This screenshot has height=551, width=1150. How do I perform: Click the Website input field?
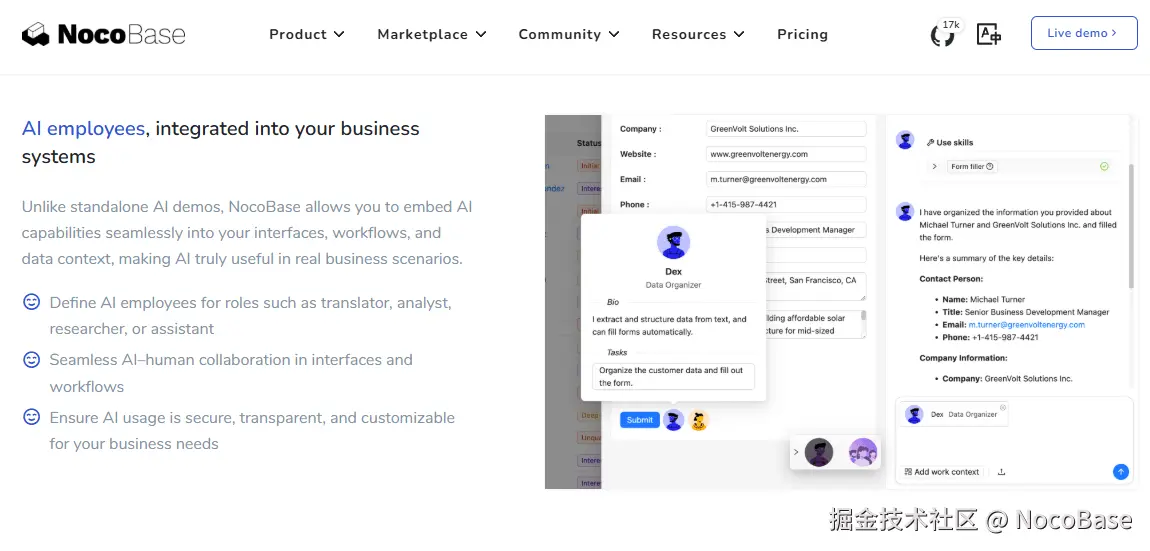(x=785, y=154)
